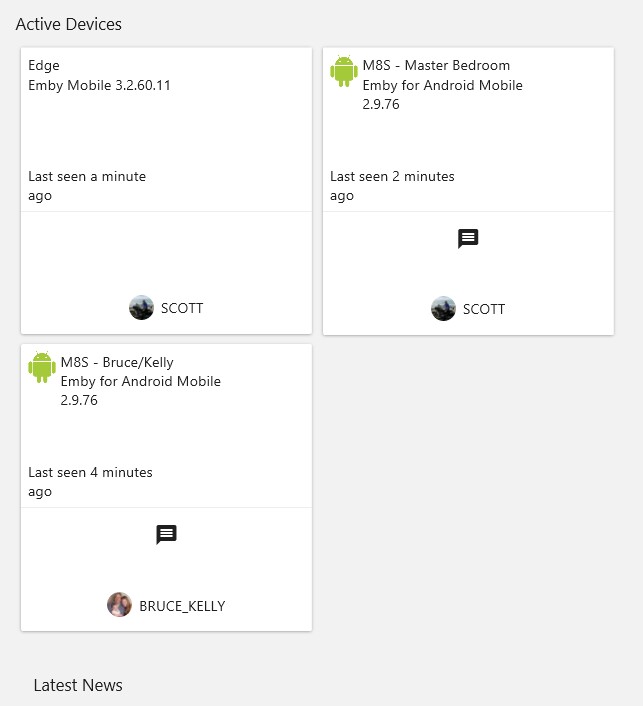Image resolution: width=643 pixels, height=706 pixels.
Task: Send message to M8S - Bruce/Kelly device
Action: [x=166, y=534]
